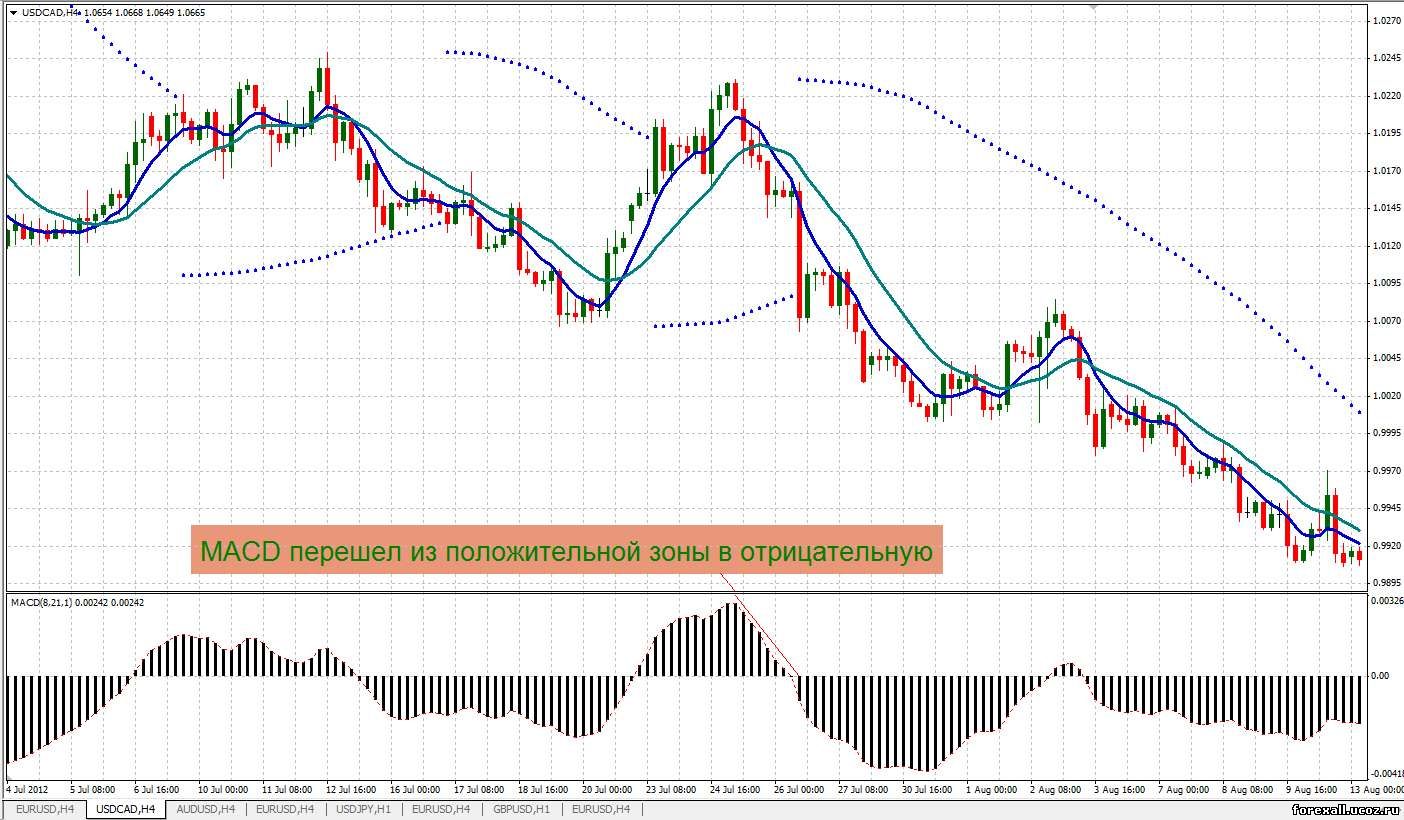The height and width of the screenshot is (820, 1404).
Task: Switch to the USDJPY,H1 chart tab
Action: tap(364, 808)
